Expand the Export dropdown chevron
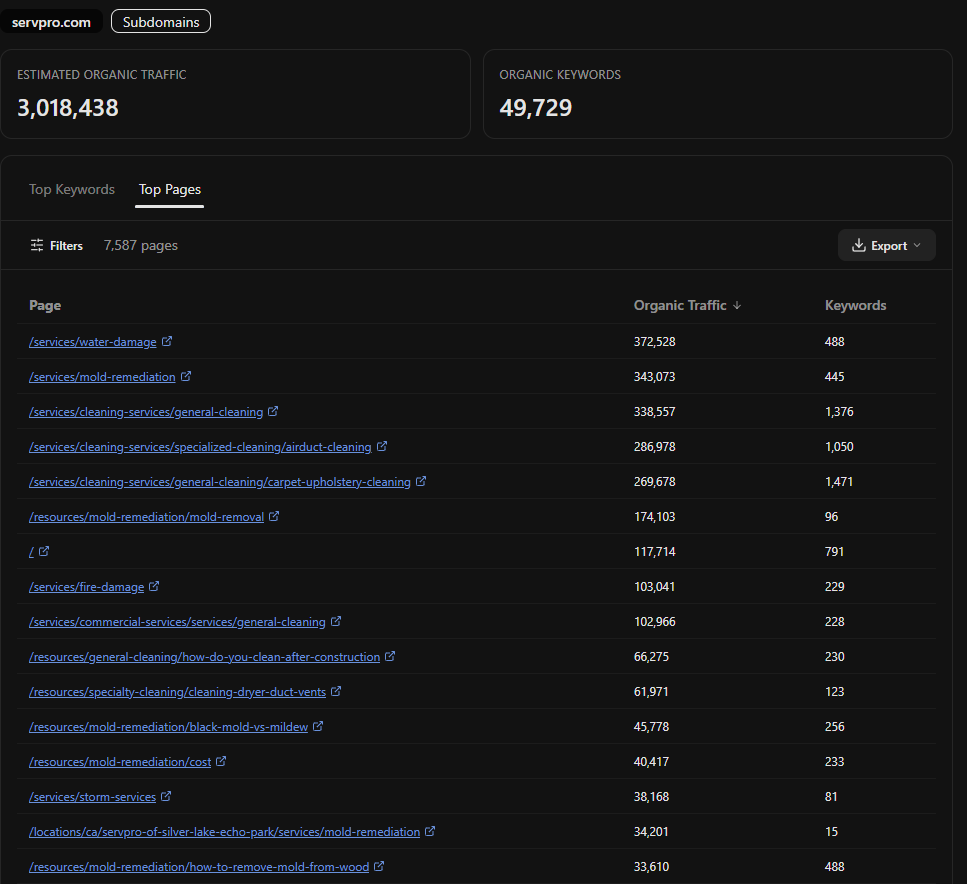This screenshot has height=884, width=967. [917, 246]
